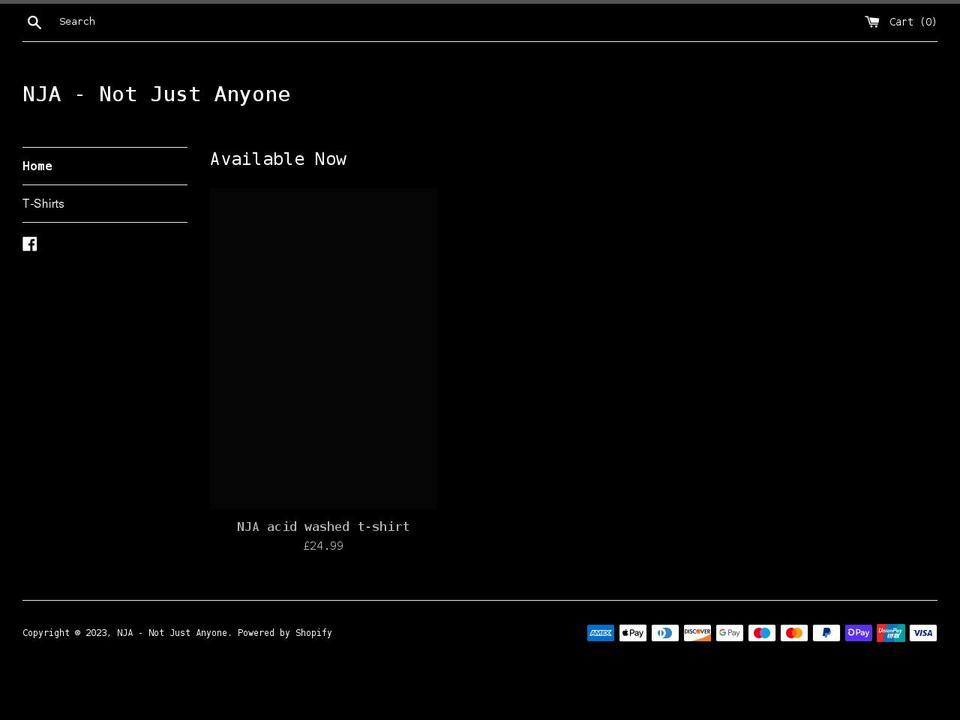Open the T-Shirts menu item

click(43, 203)
